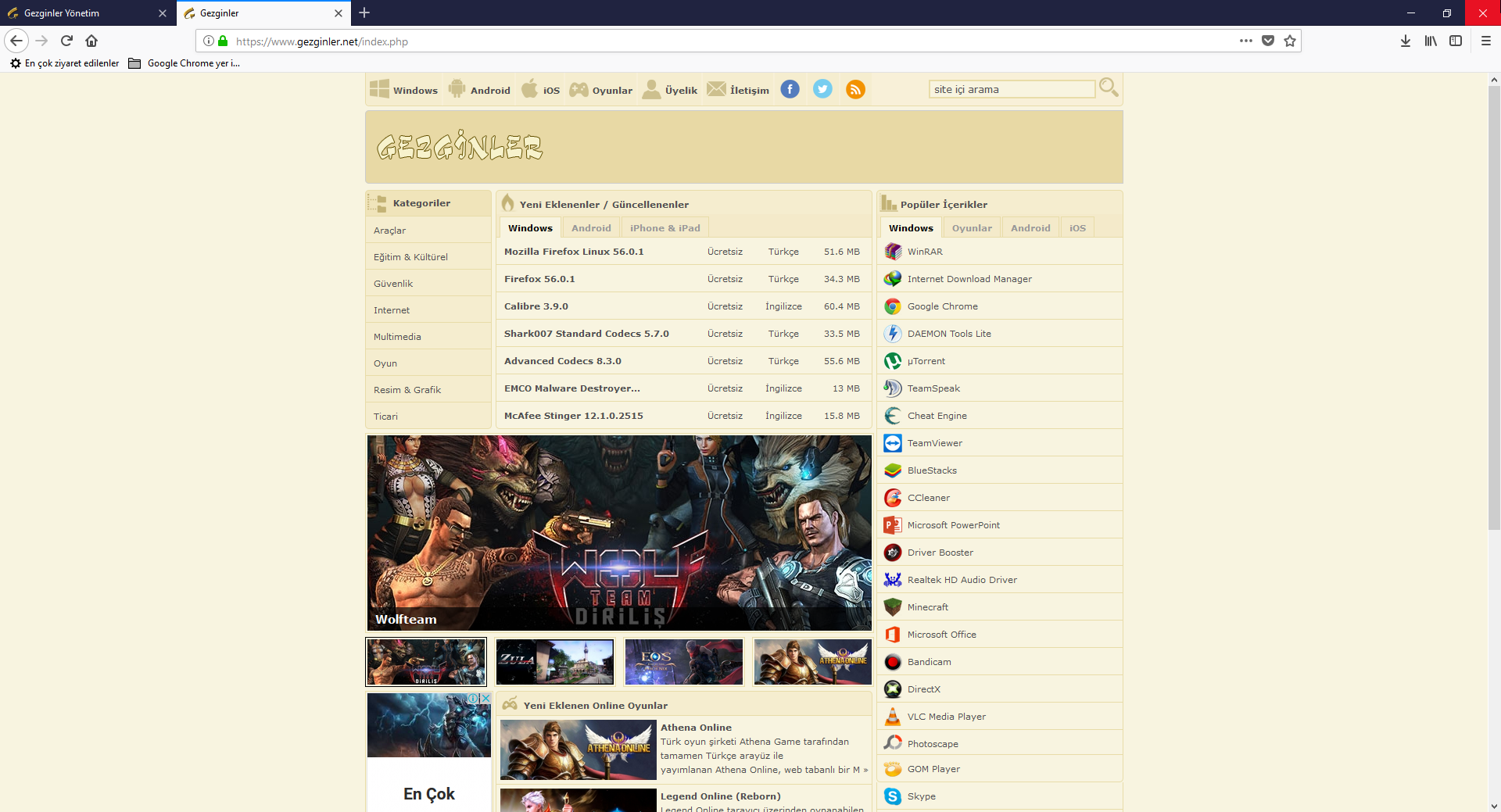Go to browser home page icon

tap(91, 41)
